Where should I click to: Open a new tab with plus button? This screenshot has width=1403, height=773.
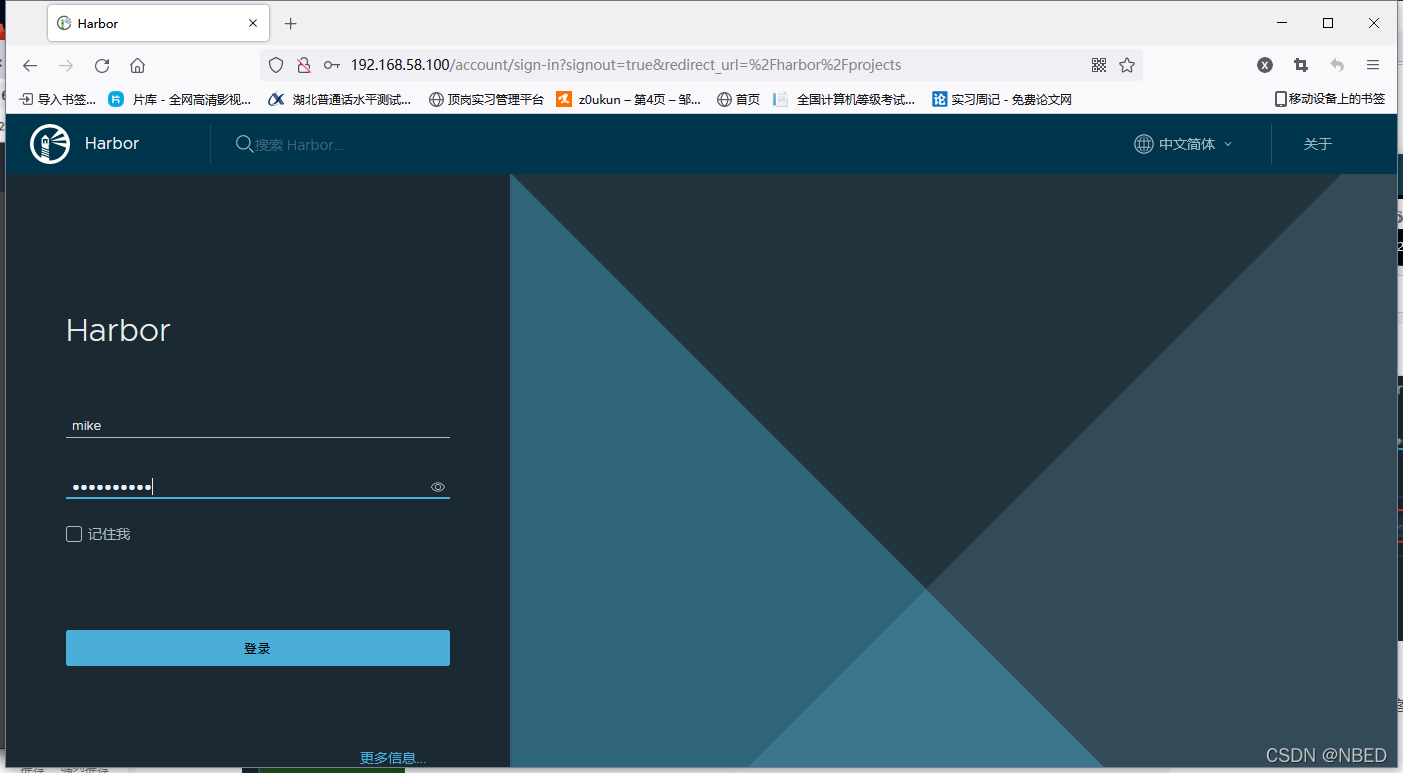click(x=291, y=23)
